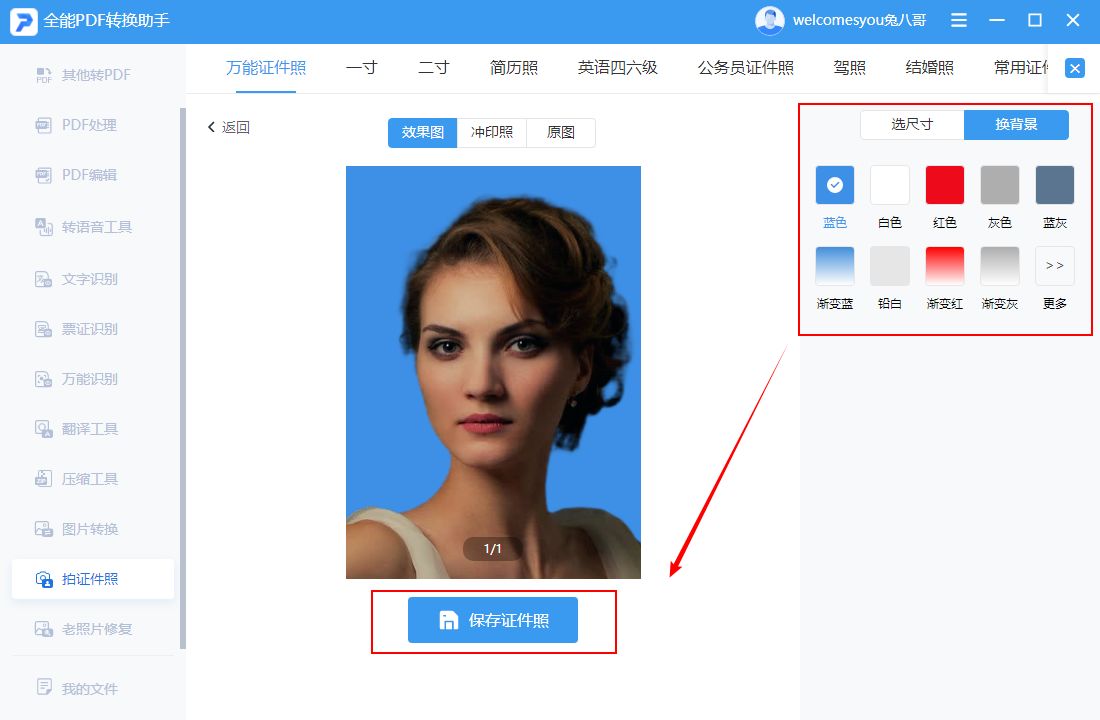Select the 红色 background swatch
The height and width of the screenshot is (720, 1100).
pos(944,185)
